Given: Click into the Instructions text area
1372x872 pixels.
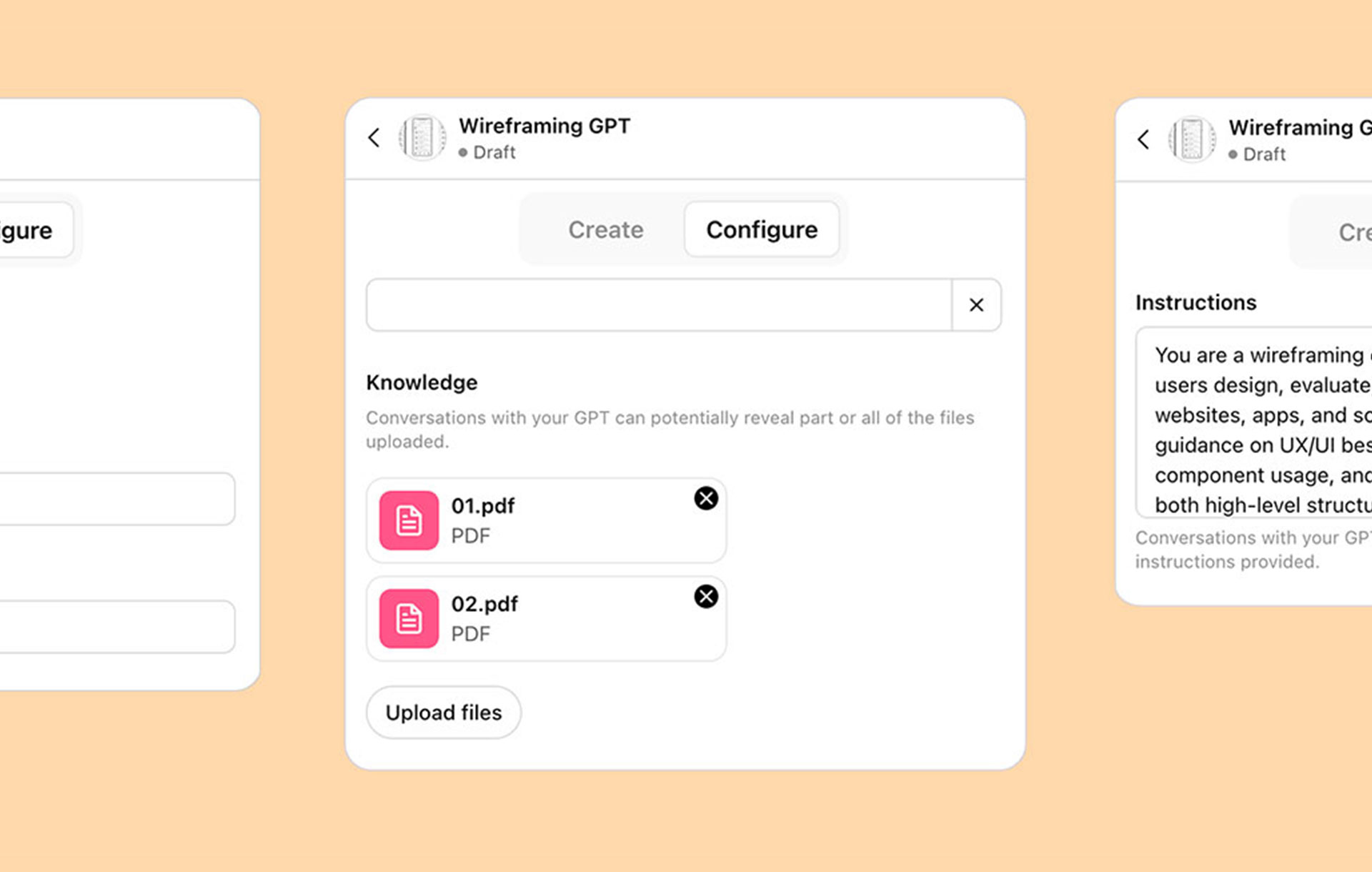Looking at the screenshot, I should [1254, 422].
